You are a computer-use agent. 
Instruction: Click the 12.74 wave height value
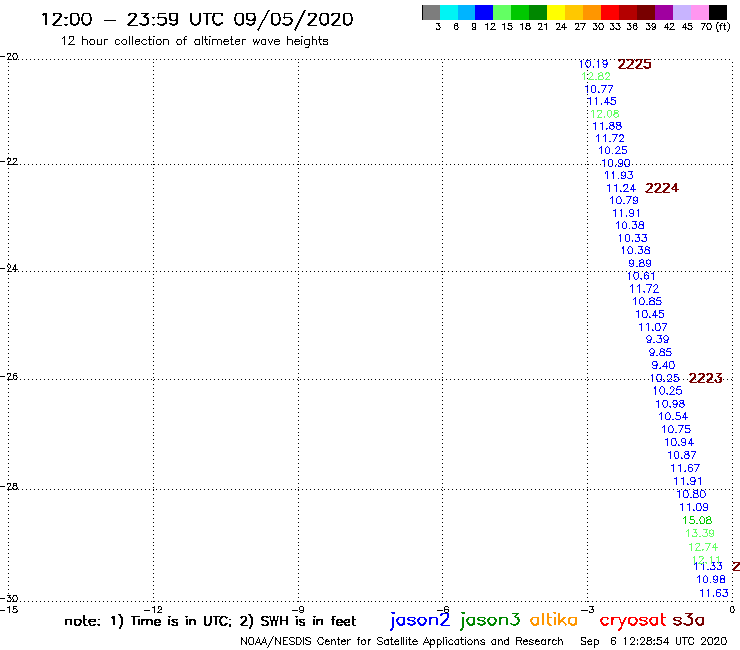click(x=703, y=547)
